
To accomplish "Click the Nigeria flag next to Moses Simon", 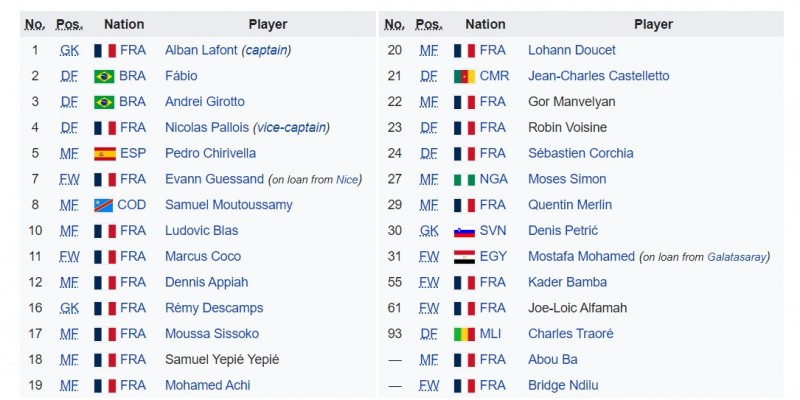I will click(x=464, y=179).
